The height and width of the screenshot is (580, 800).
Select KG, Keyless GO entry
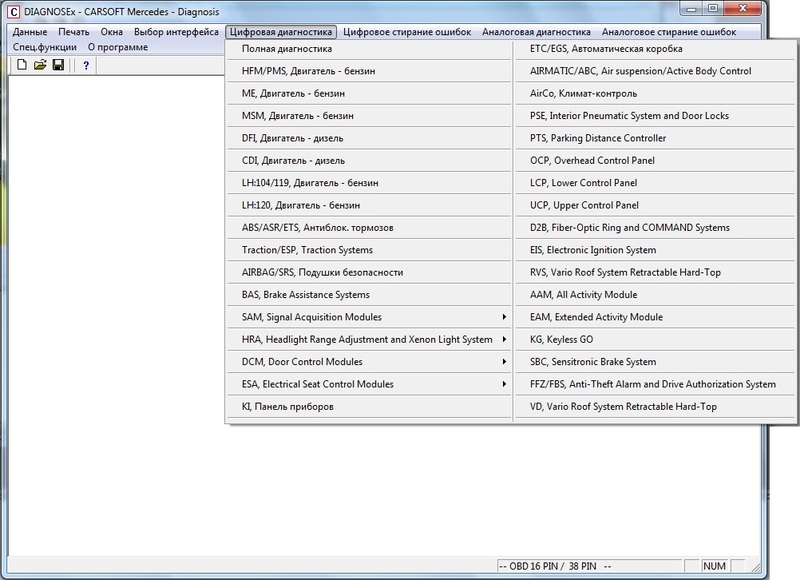[655, 339]
